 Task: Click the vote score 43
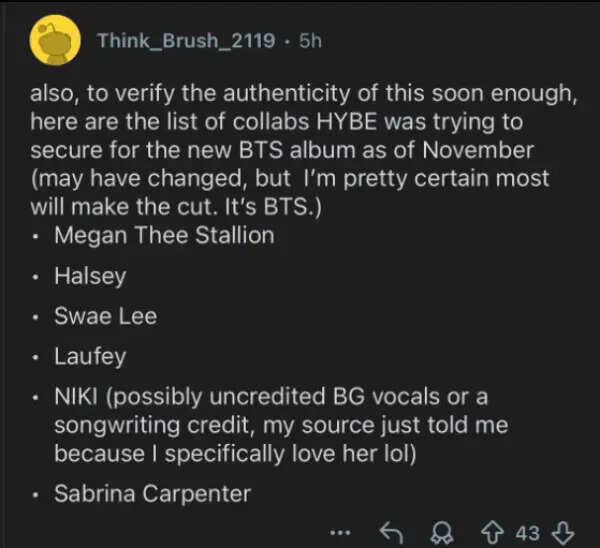[x=527, y=532]
